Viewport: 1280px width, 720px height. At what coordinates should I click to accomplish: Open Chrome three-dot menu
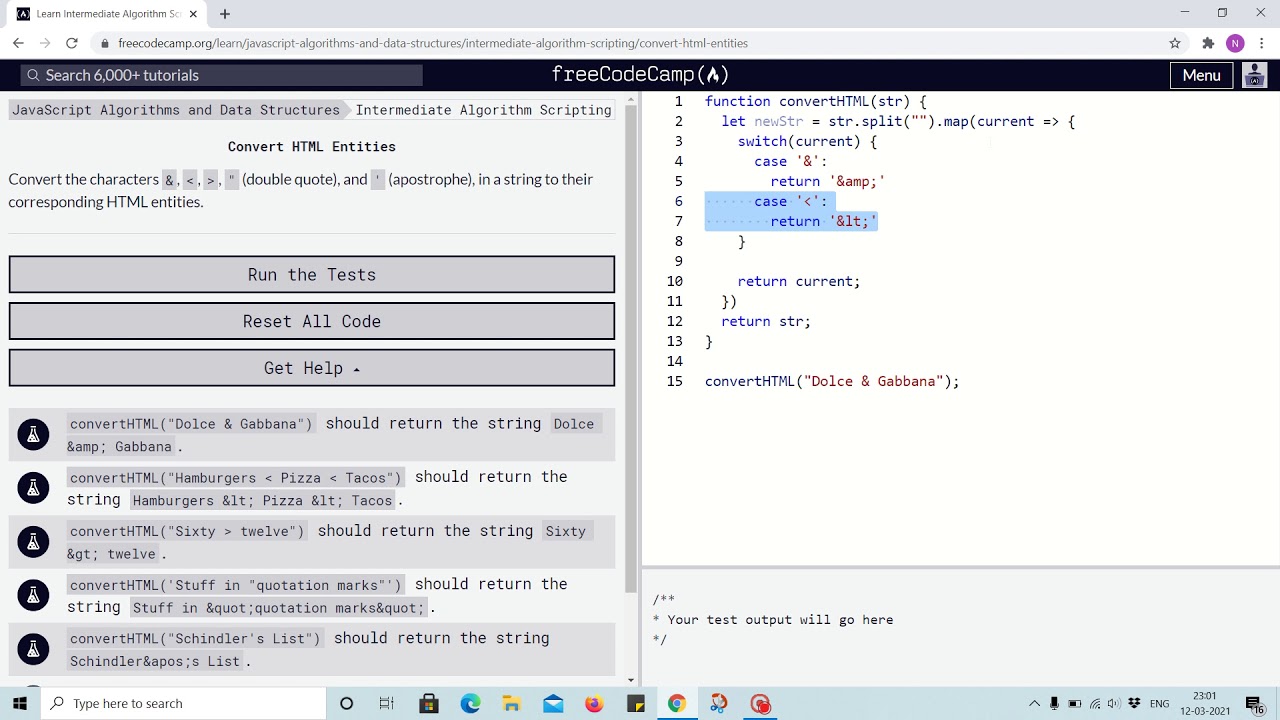click(x=1262, y=43)
